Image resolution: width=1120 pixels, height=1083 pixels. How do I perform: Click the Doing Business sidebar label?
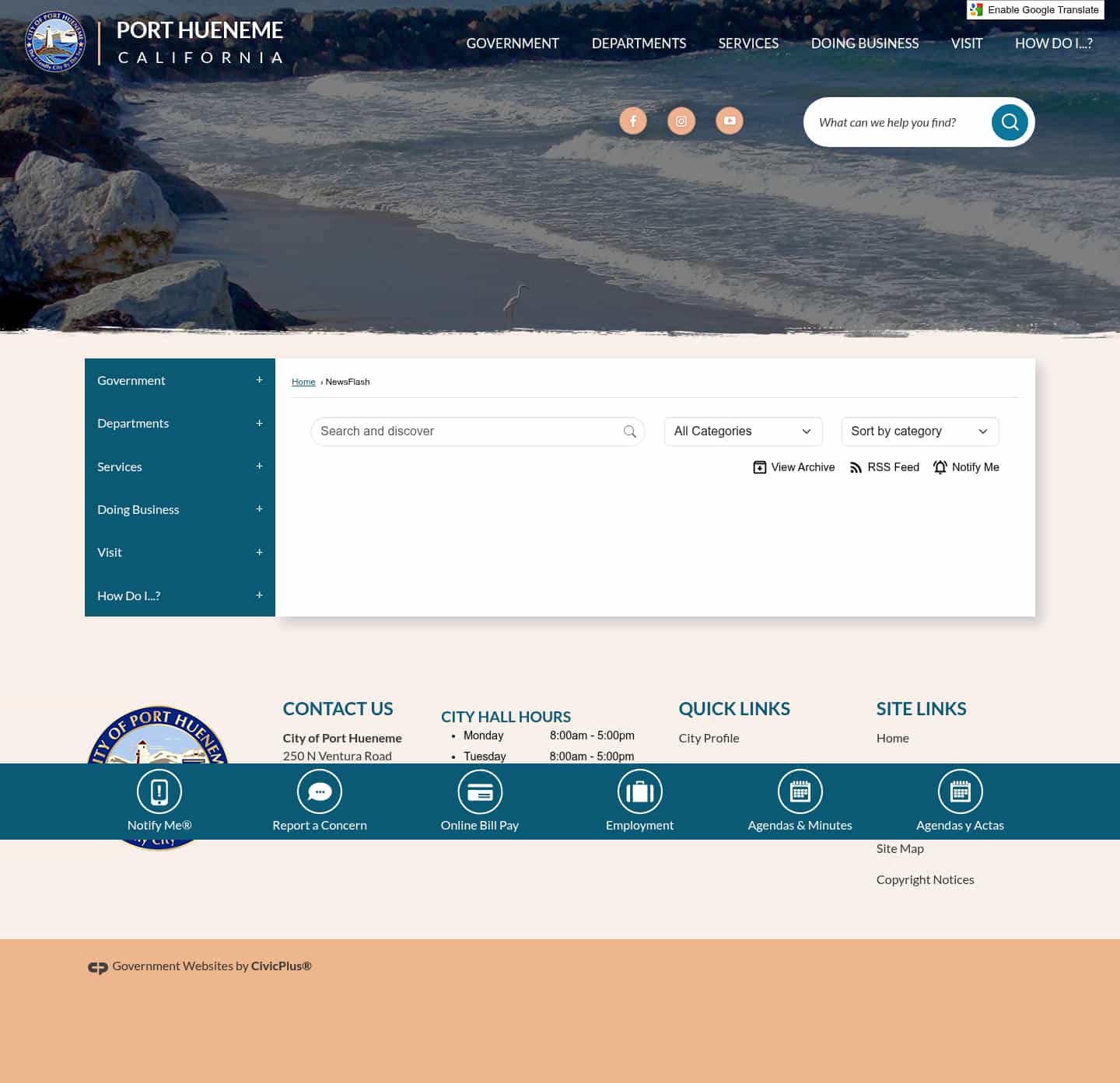click(x=138, y=509)
